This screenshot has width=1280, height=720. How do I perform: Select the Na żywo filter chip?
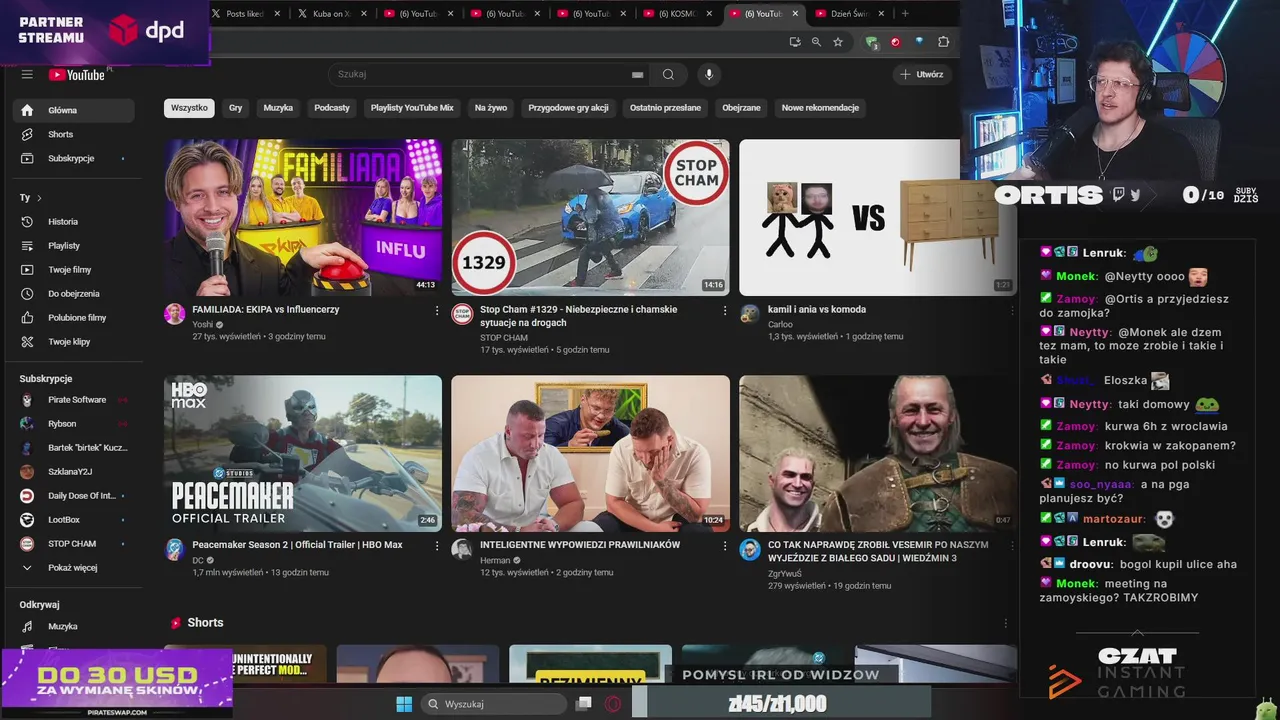pos(491,107)
